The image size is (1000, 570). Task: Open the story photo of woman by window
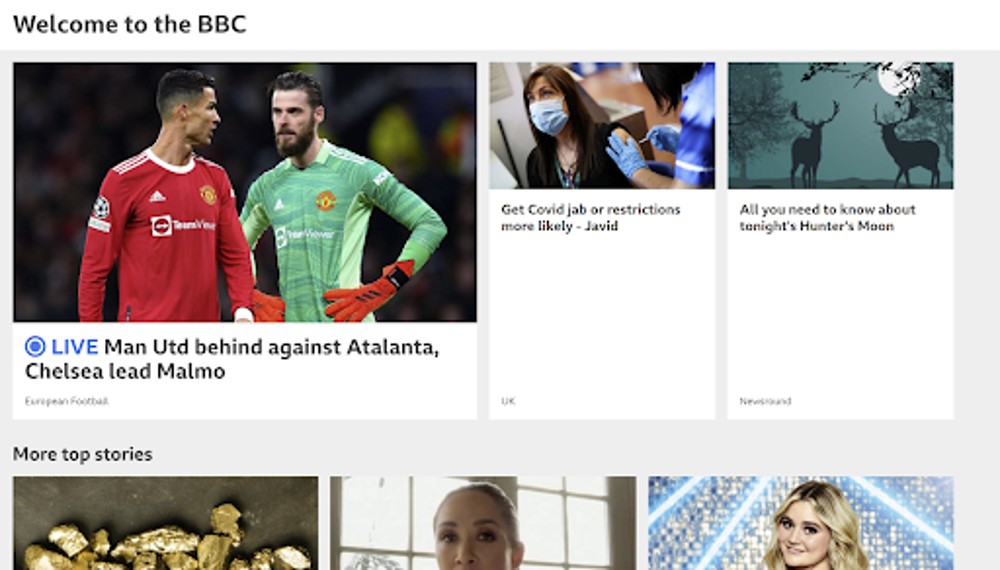tap(483, 523)
